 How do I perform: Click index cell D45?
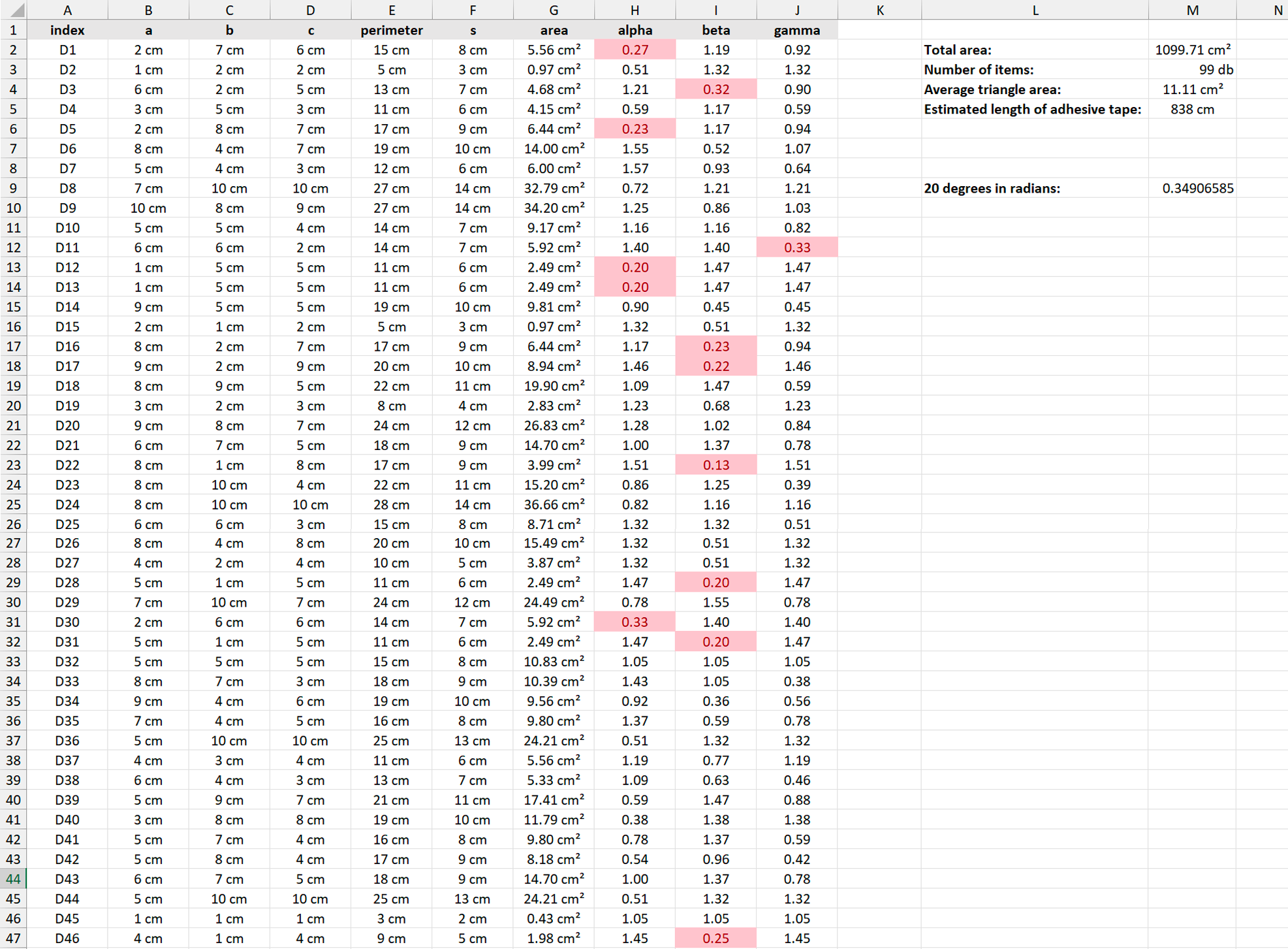pyautogui.click(x=67, y=918)
